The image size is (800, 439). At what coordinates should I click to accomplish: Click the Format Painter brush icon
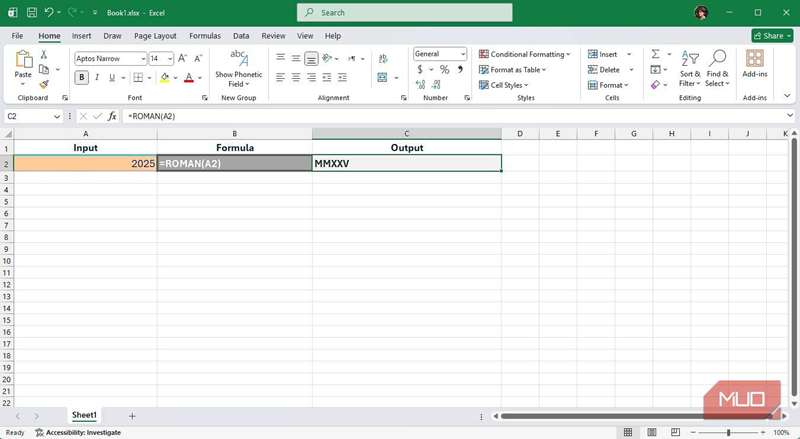click(x=44, y=84)
